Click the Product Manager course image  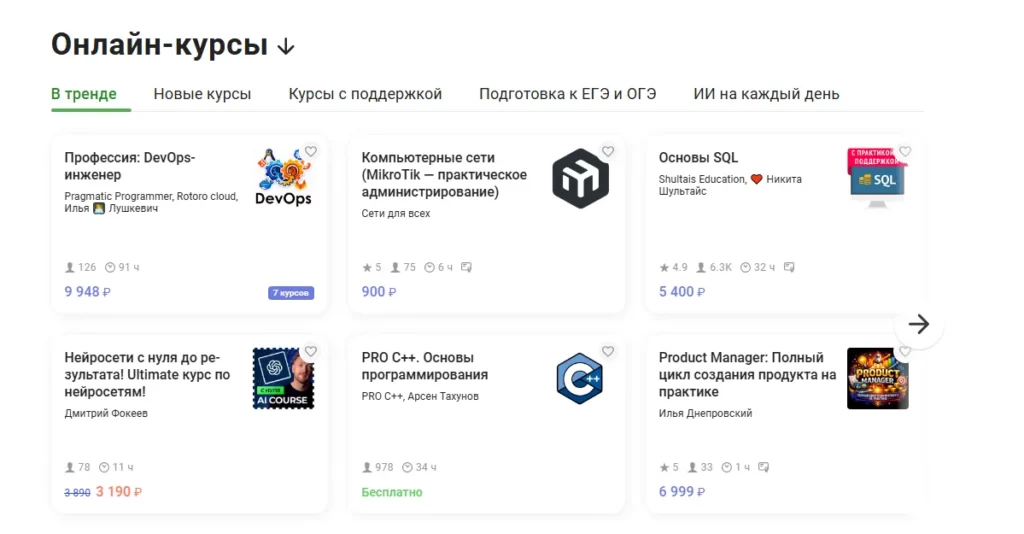pos(877,378)
